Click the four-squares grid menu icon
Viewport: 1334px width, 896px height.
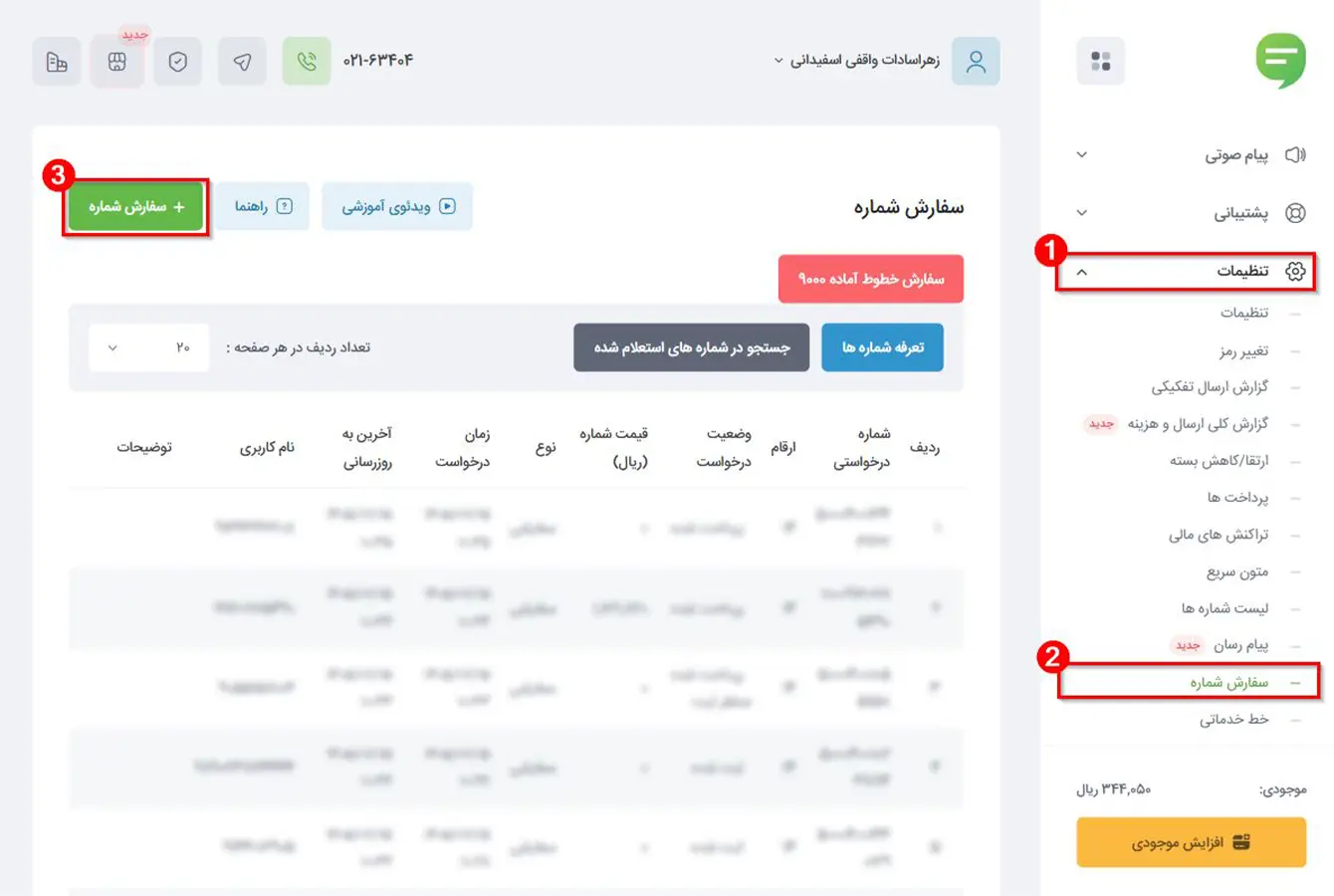[x=1101, y=62]
